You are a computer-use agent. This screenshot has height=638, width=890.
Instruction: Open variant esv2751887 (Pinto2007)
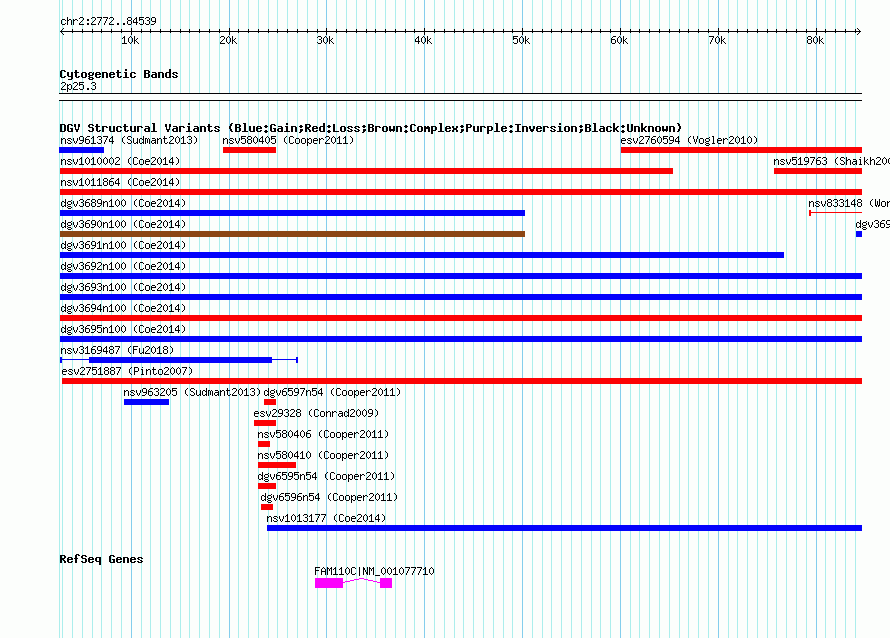pyautogui.click(x=127, y=371)
